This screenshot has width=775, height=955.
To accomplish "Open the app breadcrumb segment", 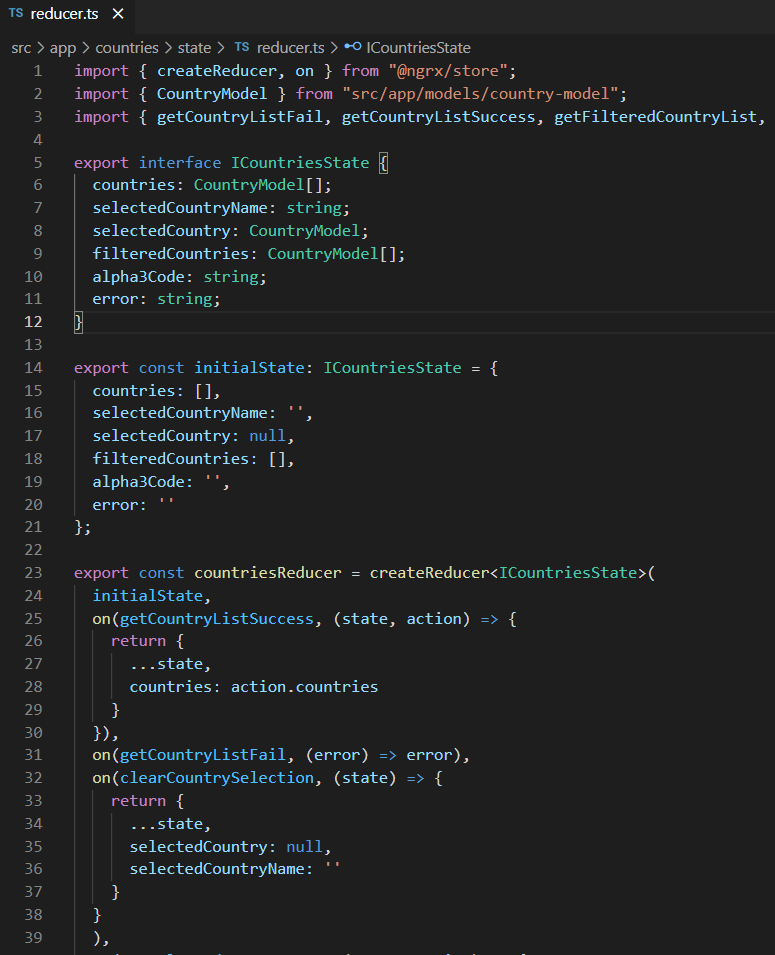I will coord(63,47).
